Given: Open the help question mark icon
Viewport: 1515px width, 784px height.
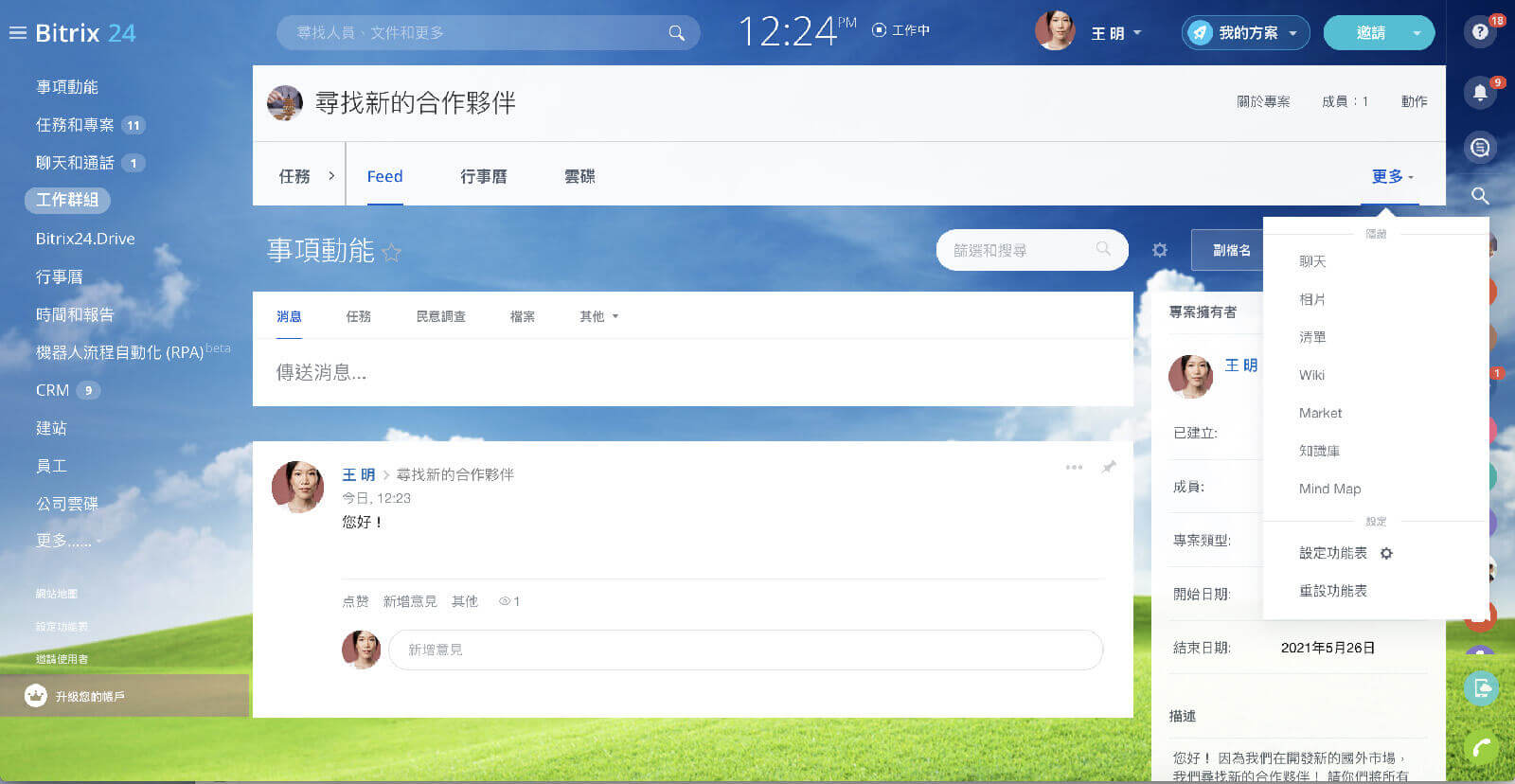Looking at the screenshot, I should 1480,32.
